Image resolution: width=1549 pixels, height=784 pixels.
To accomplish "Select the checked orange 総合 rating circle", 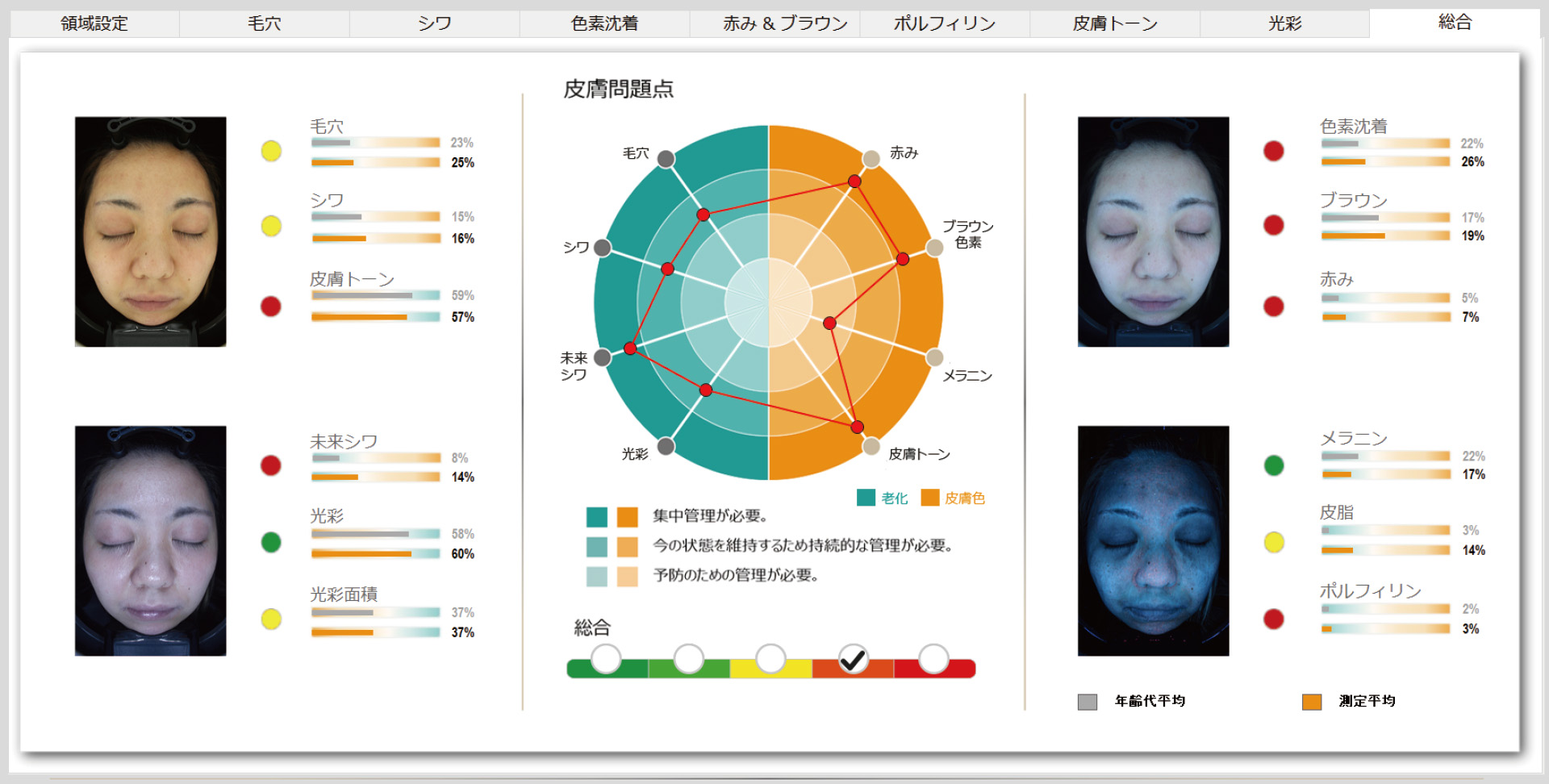I will pos(853,659).
